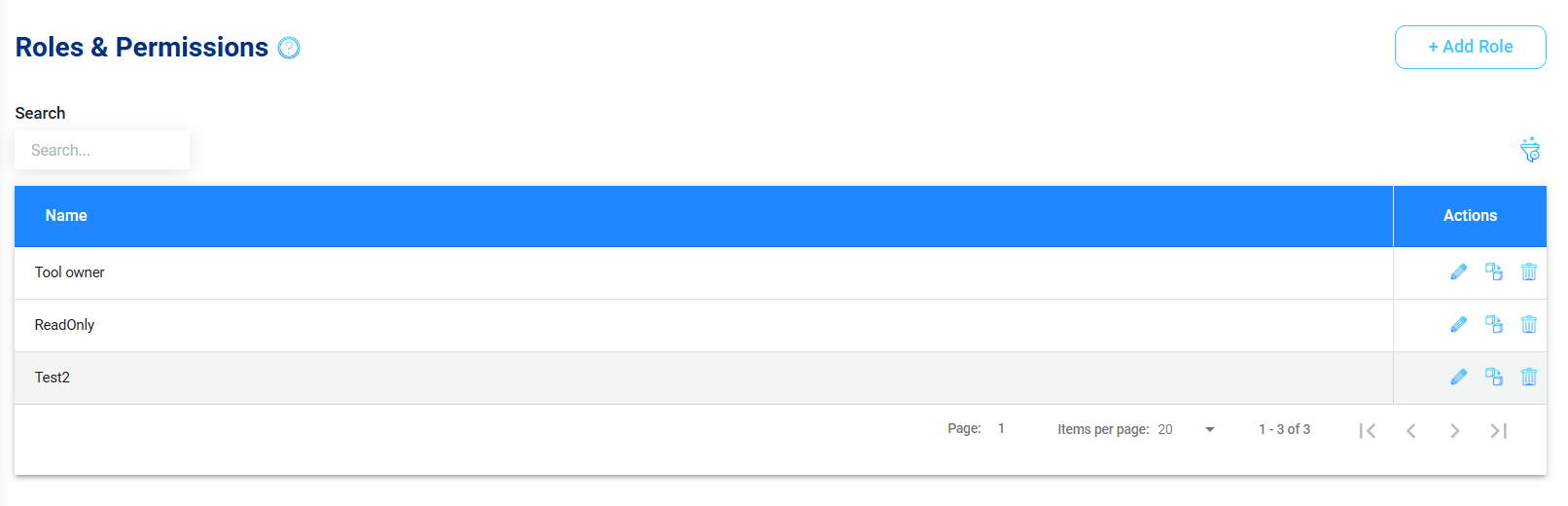Duplicate the Tool owner role
1568x506 pixels.
click(x=1494, y=271)
